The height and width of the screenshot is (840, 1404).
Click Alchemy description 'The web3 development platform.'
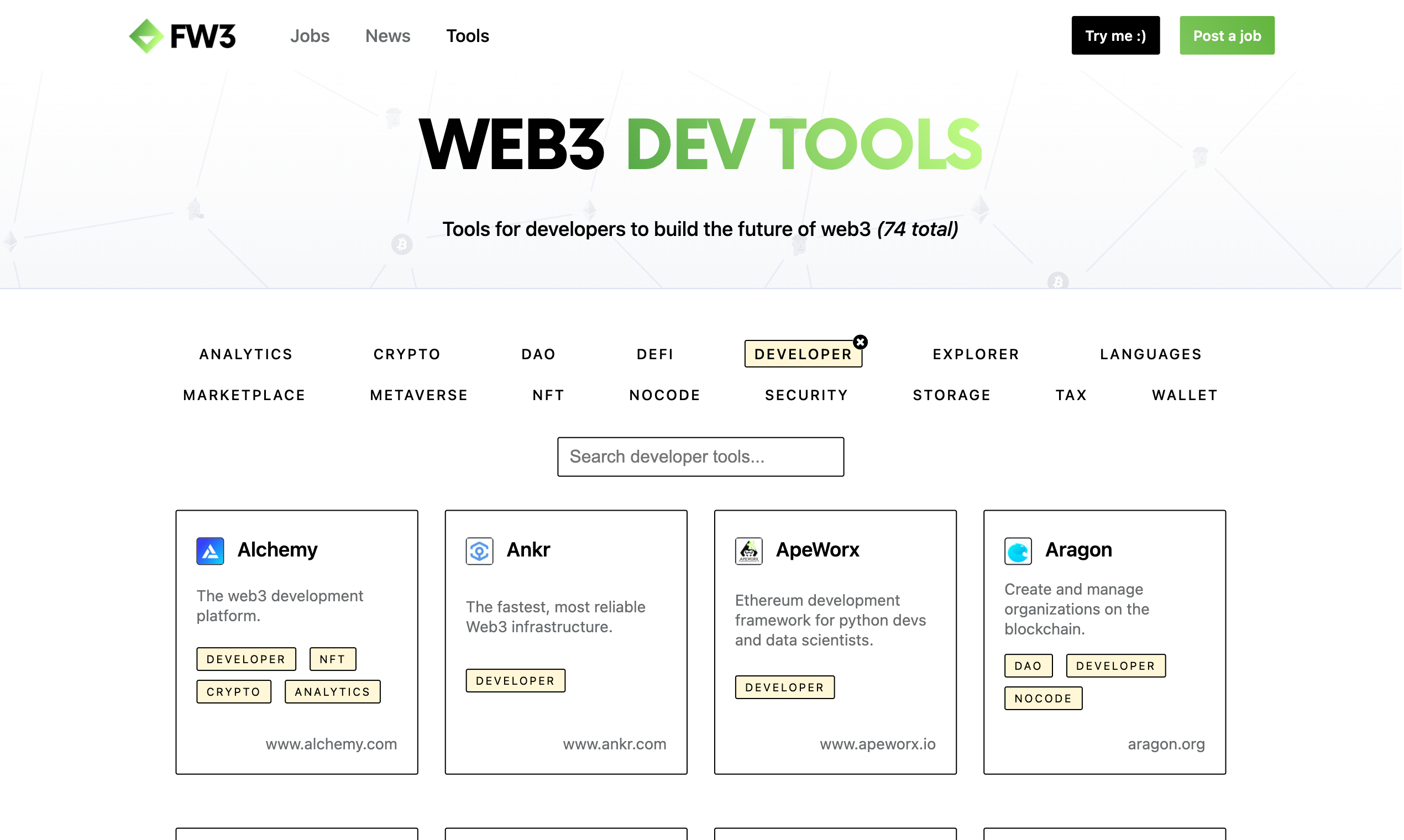click(x=280, y=606)
